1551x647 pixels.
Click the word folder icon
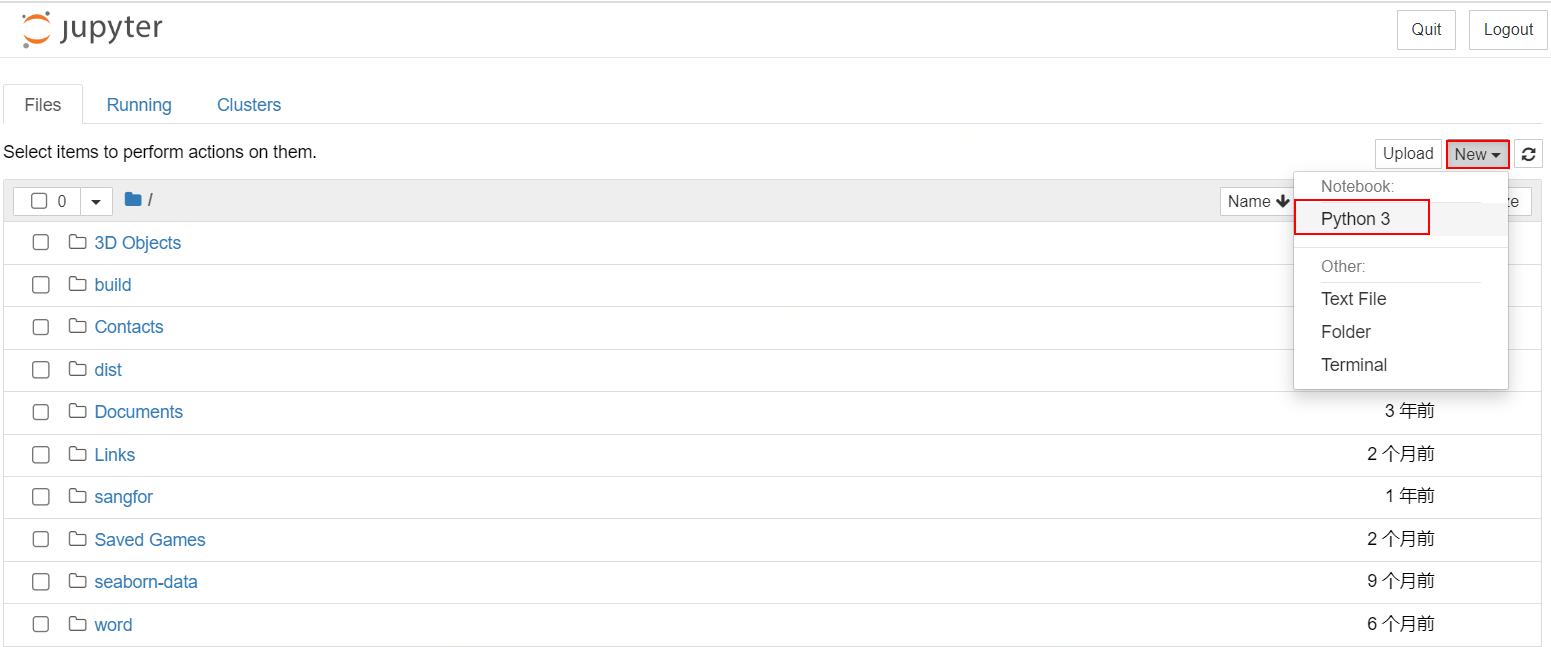pyautogui.click(x=77, y=625)
